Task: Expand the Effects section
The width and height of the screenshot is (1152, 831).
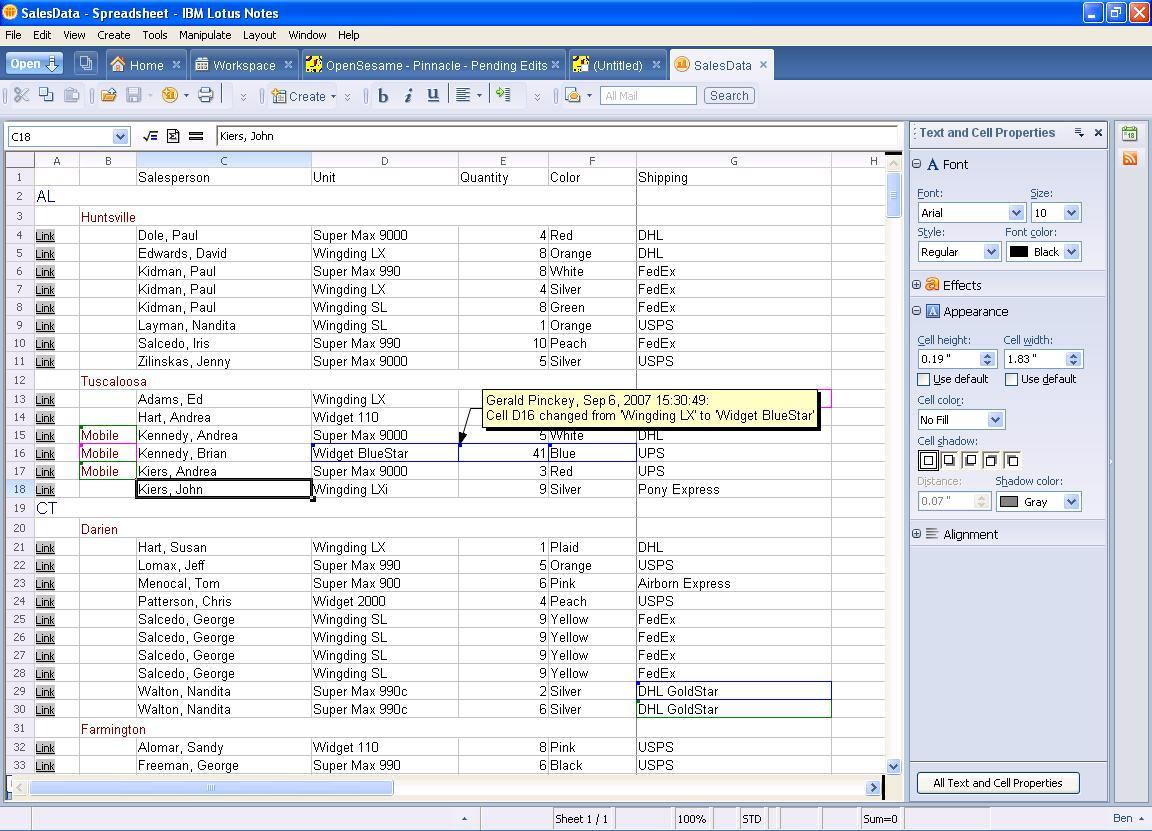Action: (917, 285)
